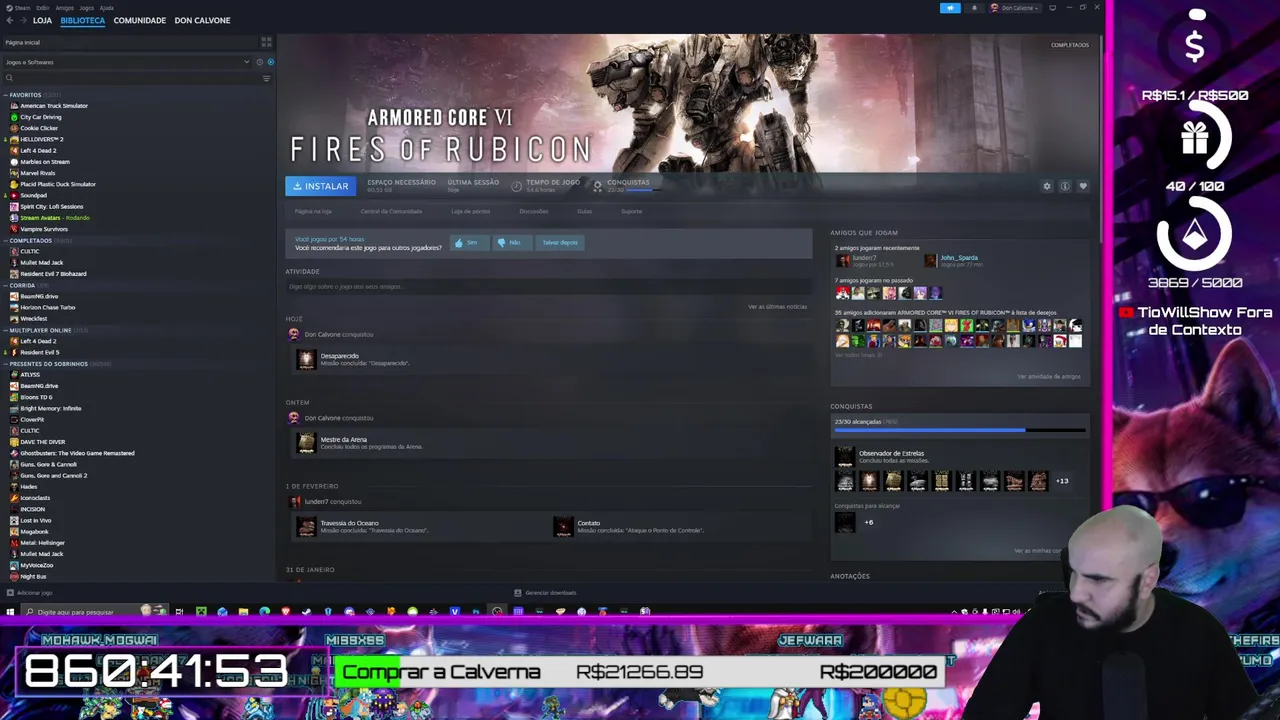Open the LOJA tab
Screen dimensions: 1280x720
coord(42,20)
